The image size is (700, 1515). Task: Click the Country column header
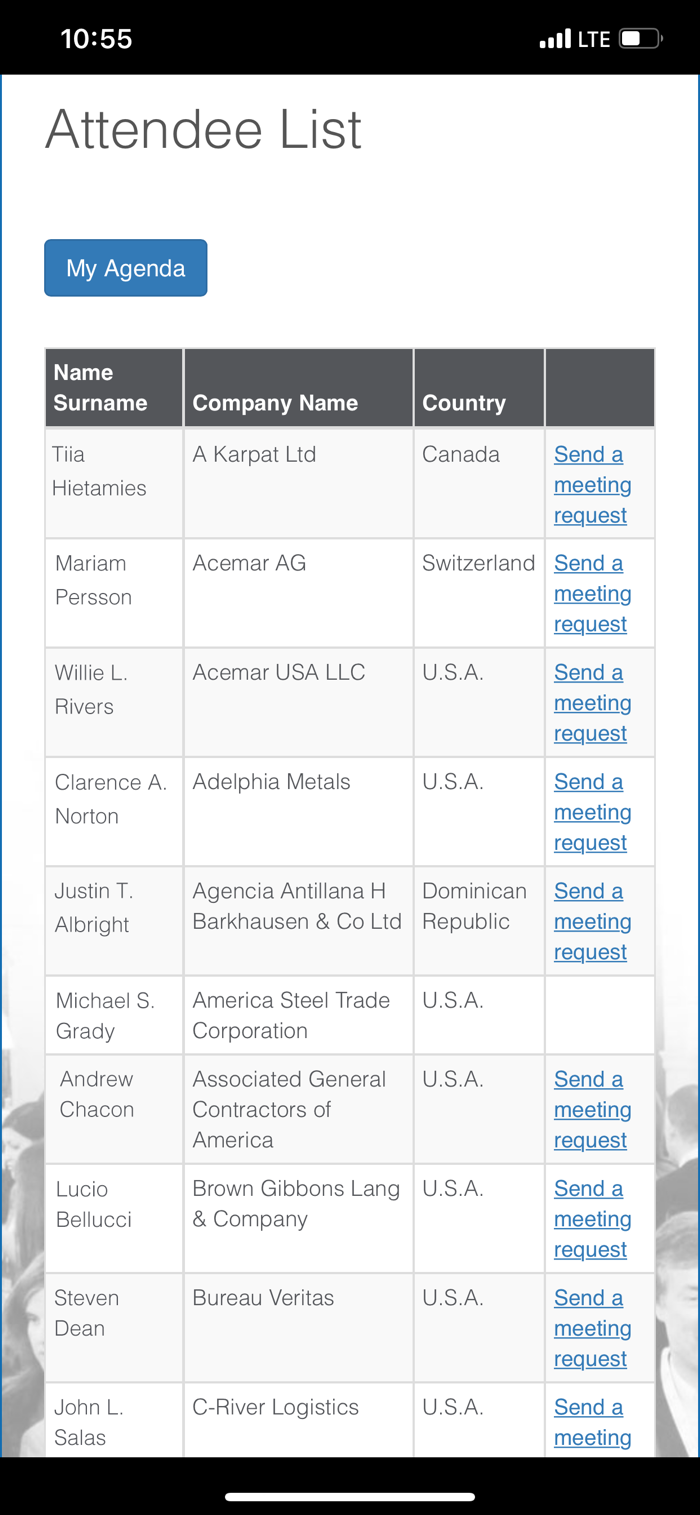click(464, 403)
